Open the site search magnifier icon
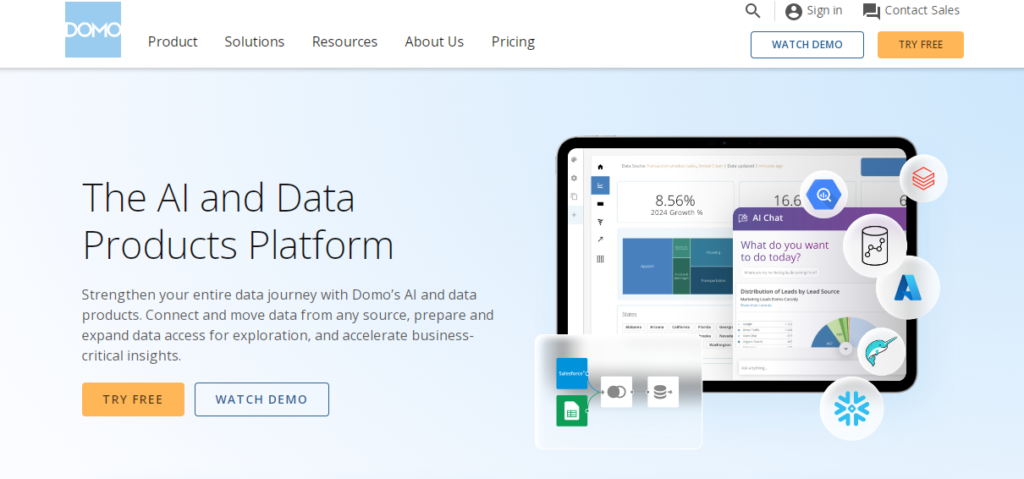 point(753,10)
